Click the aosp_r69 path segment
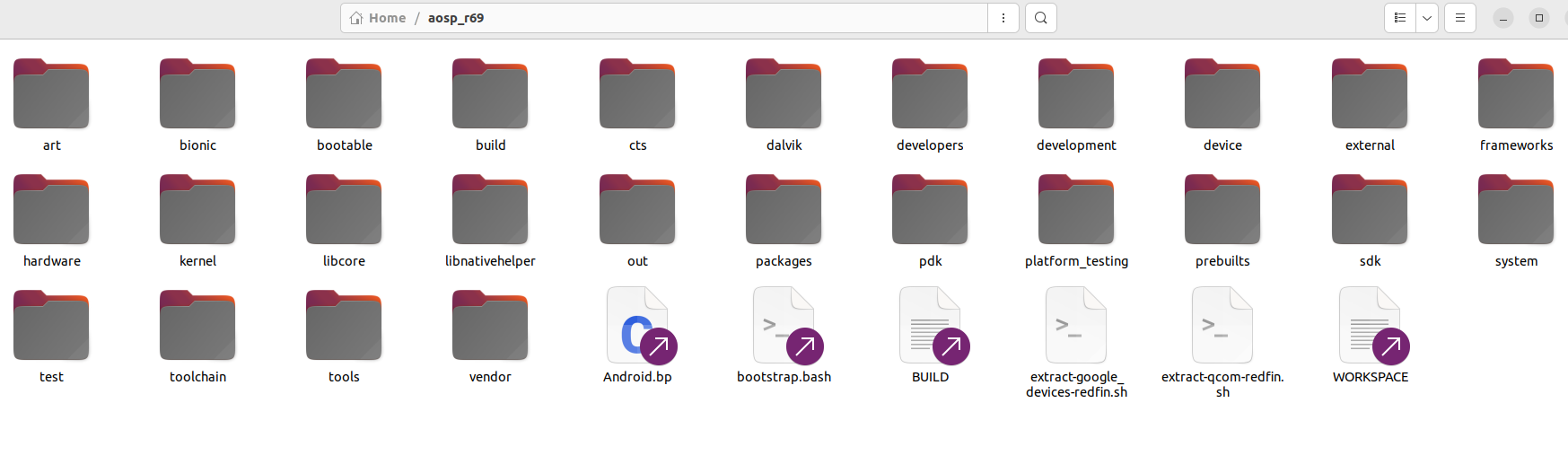The image size is (1568, 464). point(456,18)
